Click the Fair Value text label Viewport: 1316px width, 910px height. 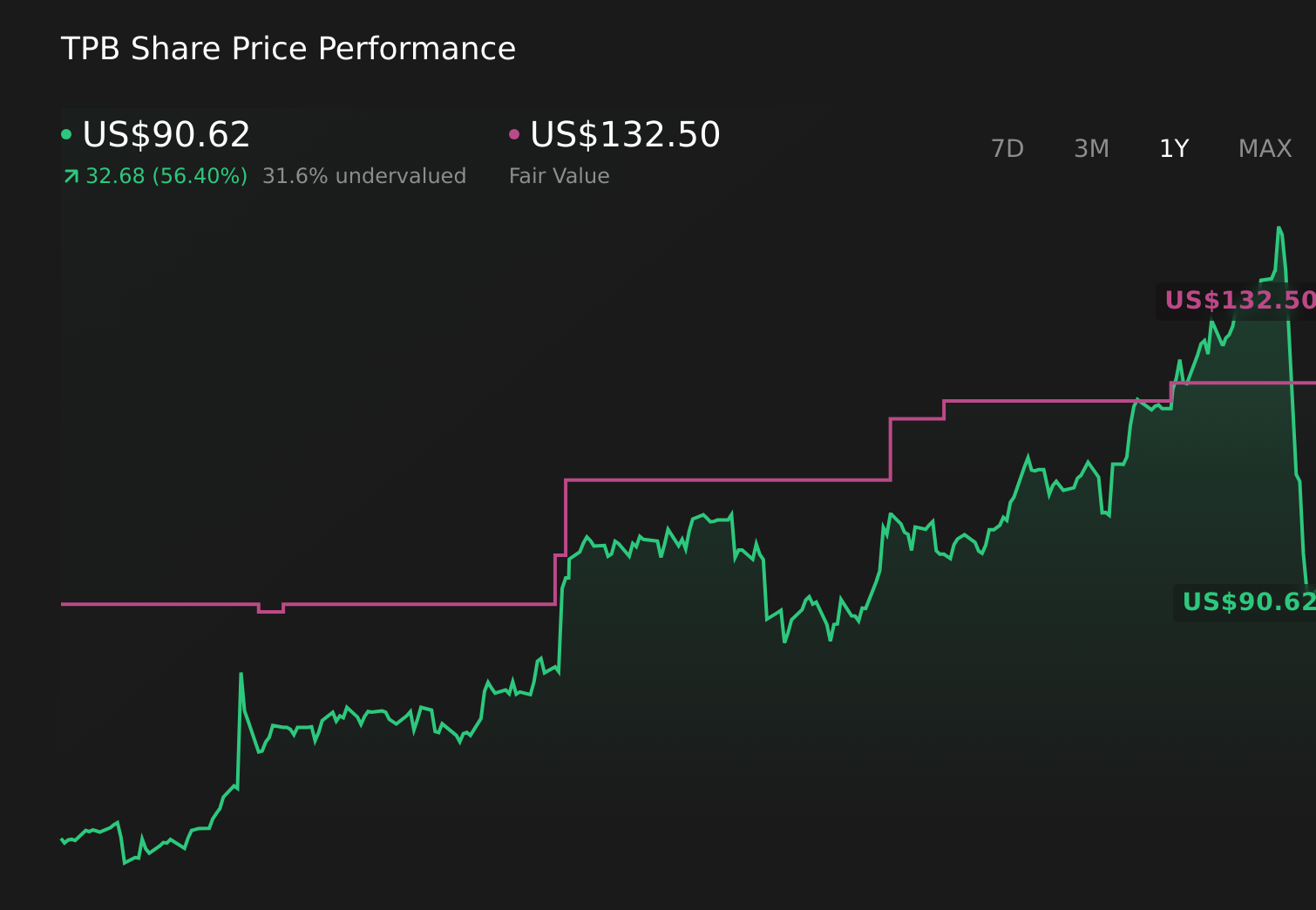point(559,175)
